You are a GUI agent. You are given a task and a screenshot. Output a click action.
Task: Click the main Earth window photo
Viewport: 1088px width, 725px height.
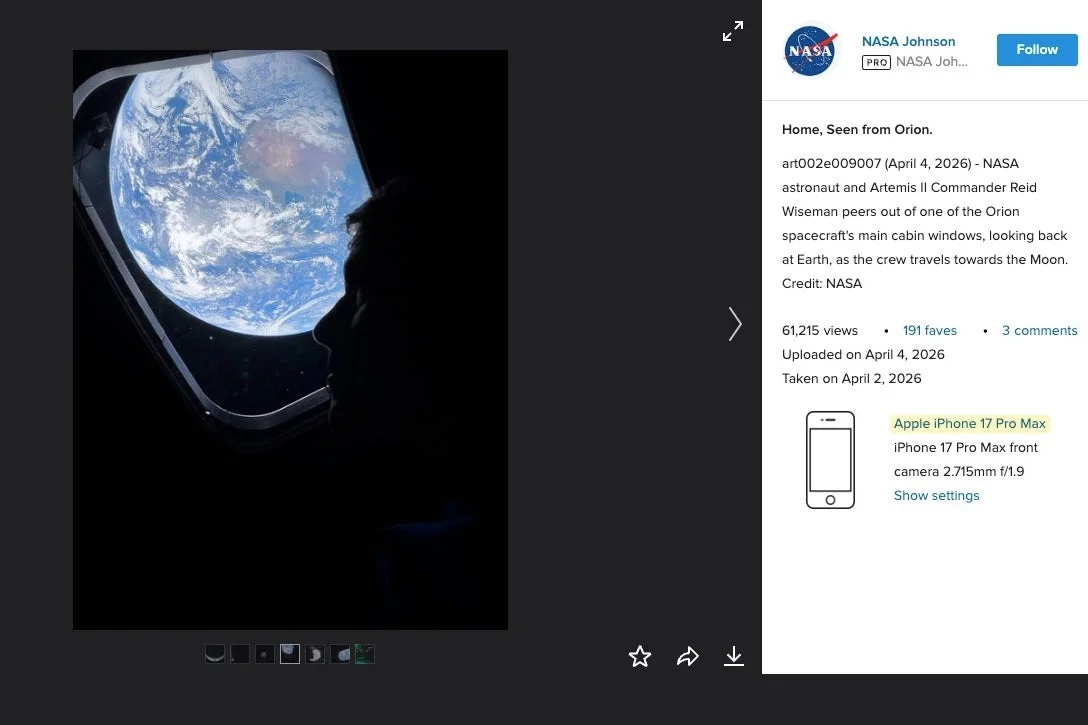(290, 340)
